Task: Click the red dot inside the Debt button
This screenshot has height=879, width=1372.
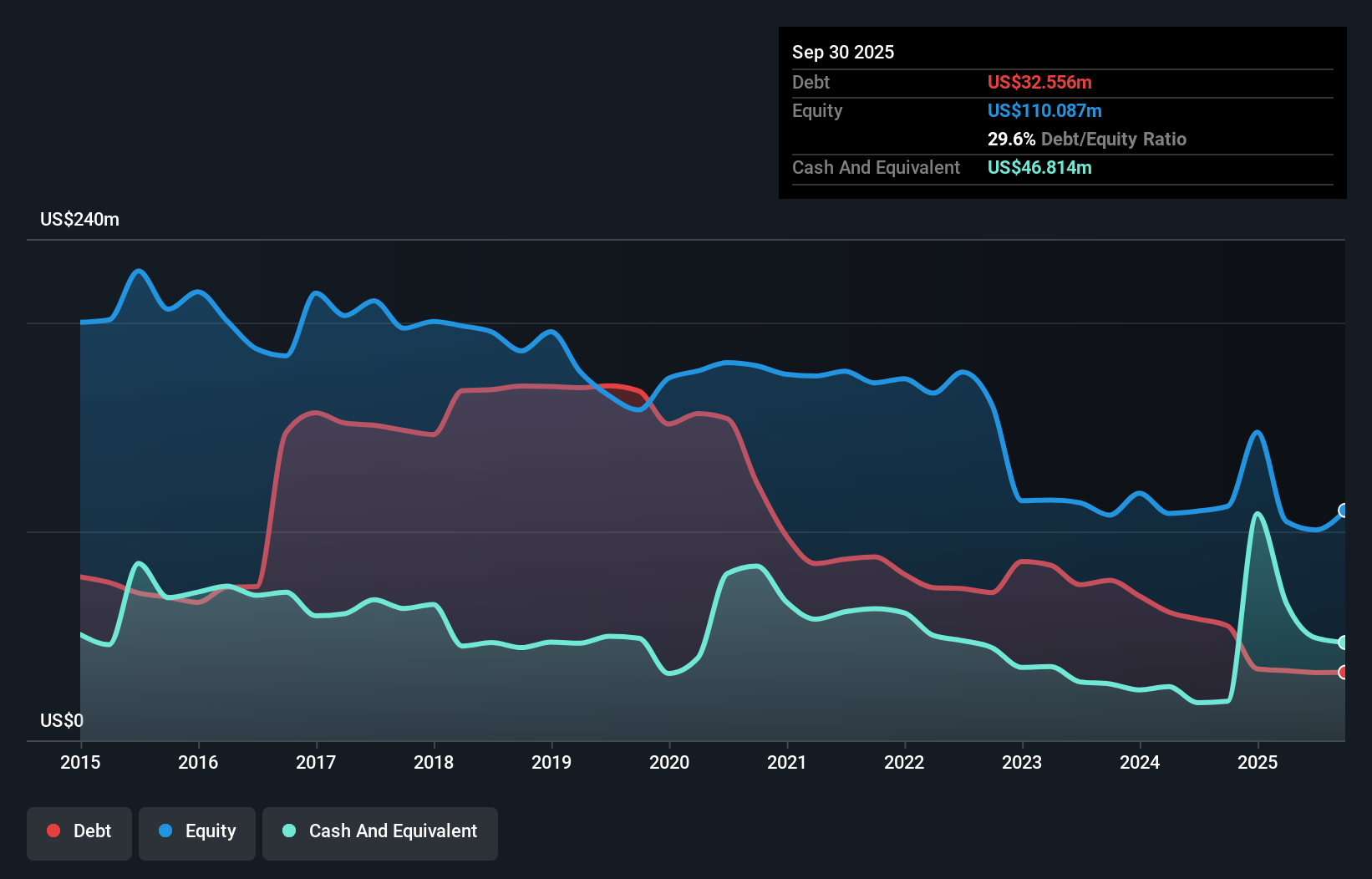Action: 53,831
